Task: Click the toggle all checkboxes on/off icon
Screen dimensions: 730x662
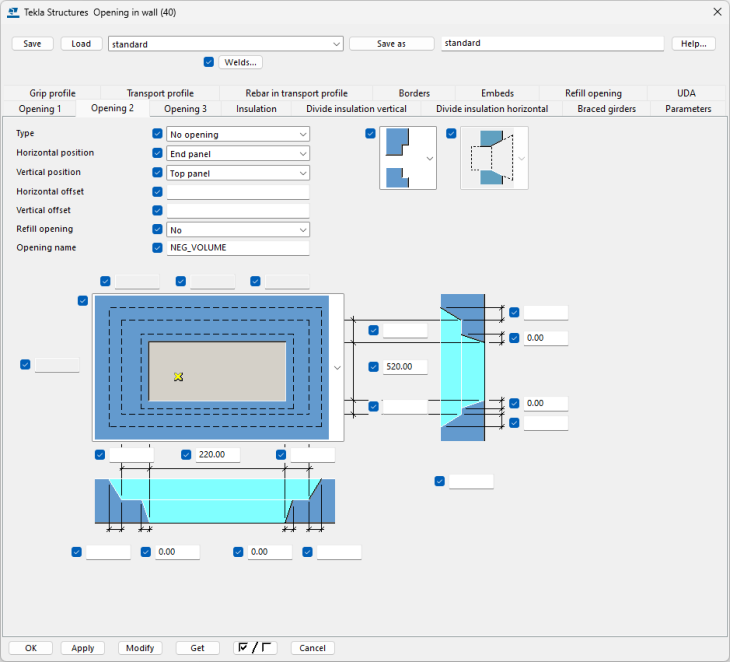Action: click(255, 648)
